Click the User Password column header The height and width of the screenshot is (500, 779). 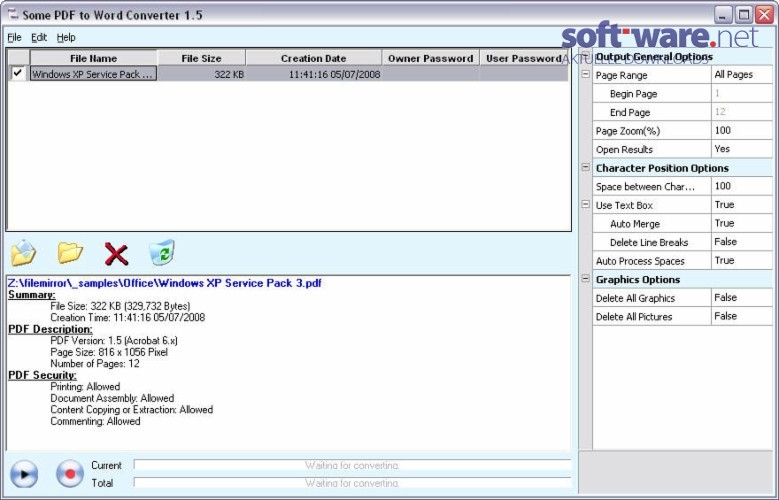(524, 58)
